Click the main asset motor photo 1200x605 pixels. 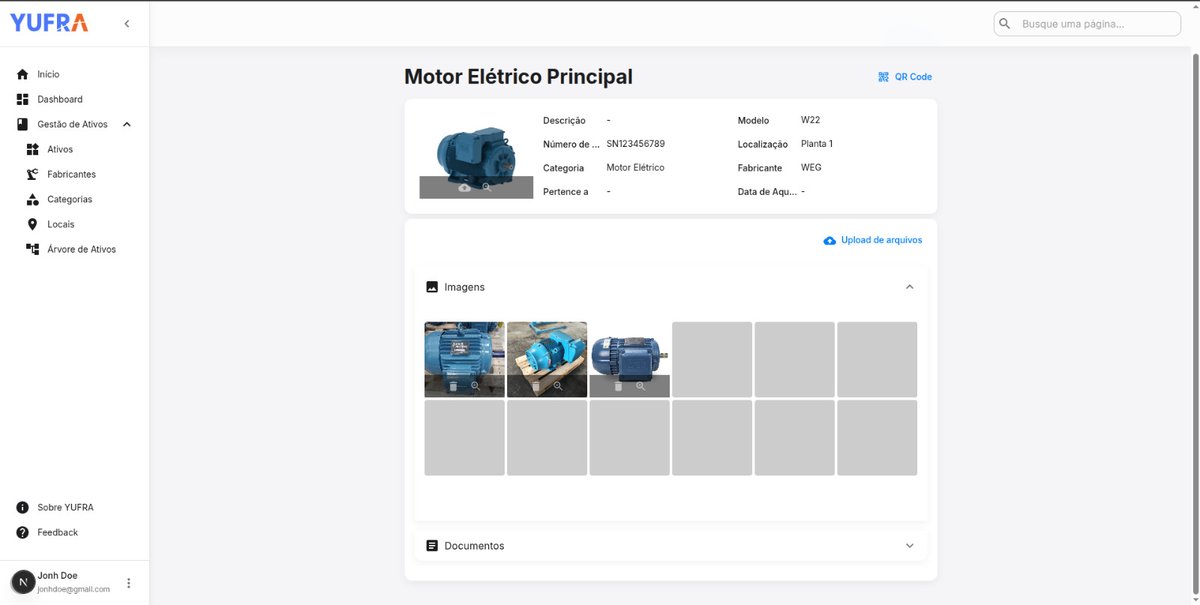tap(476, 155)
